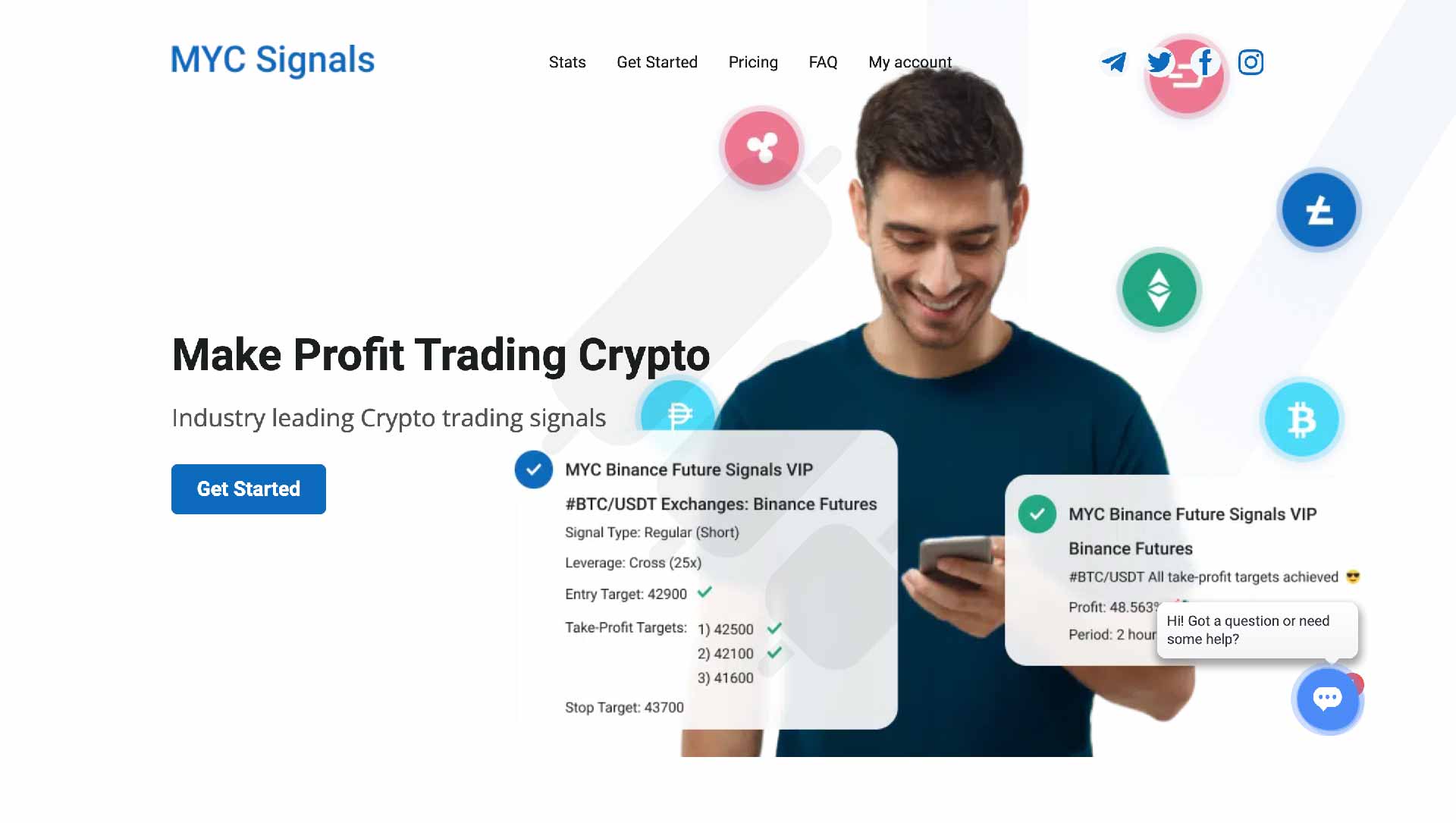
Task: Click the Telegram icon in navbar
Action: click(1114, 62)
